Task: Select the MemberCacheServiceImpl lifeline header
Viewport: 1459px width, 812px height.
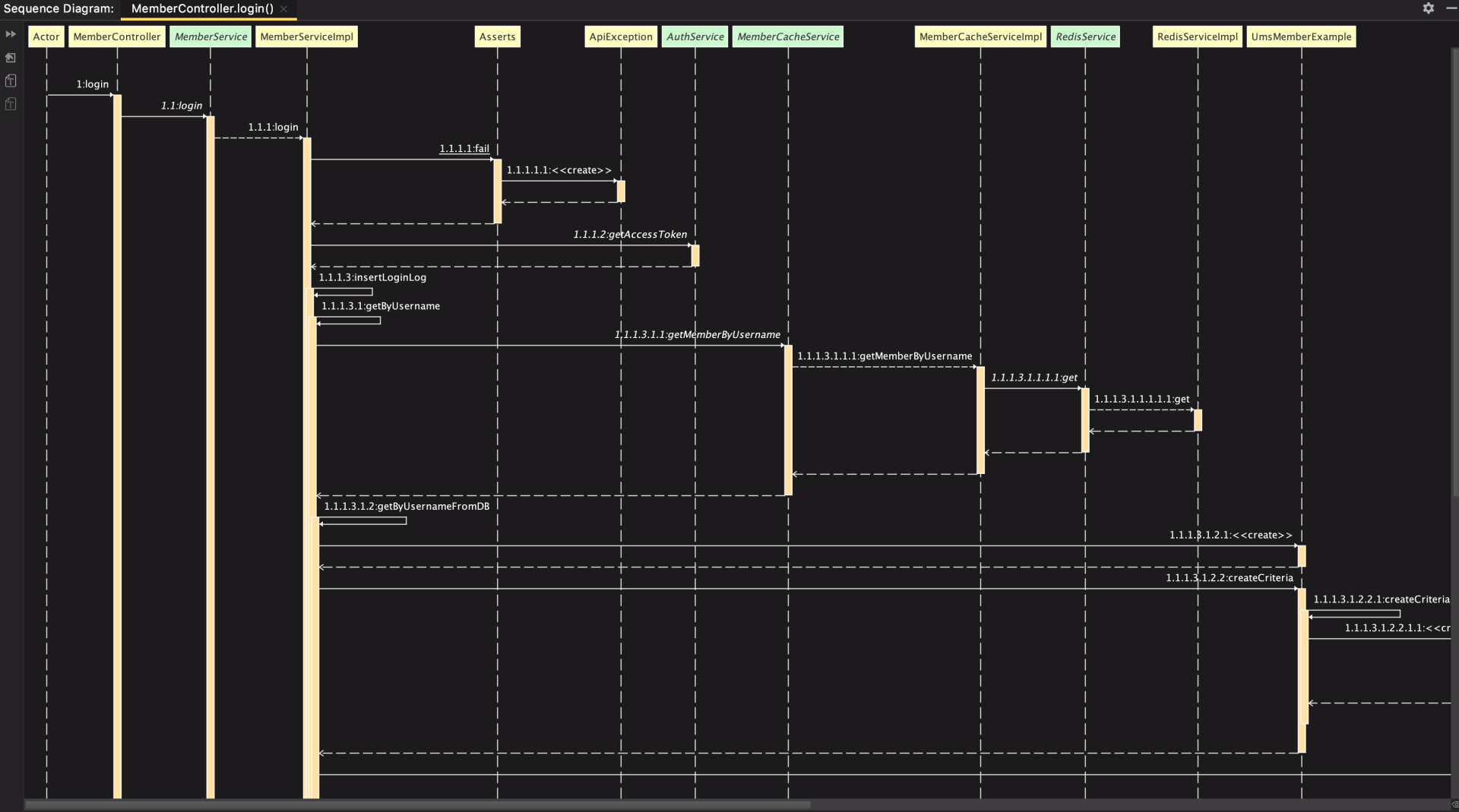Action: coord(980,36)
